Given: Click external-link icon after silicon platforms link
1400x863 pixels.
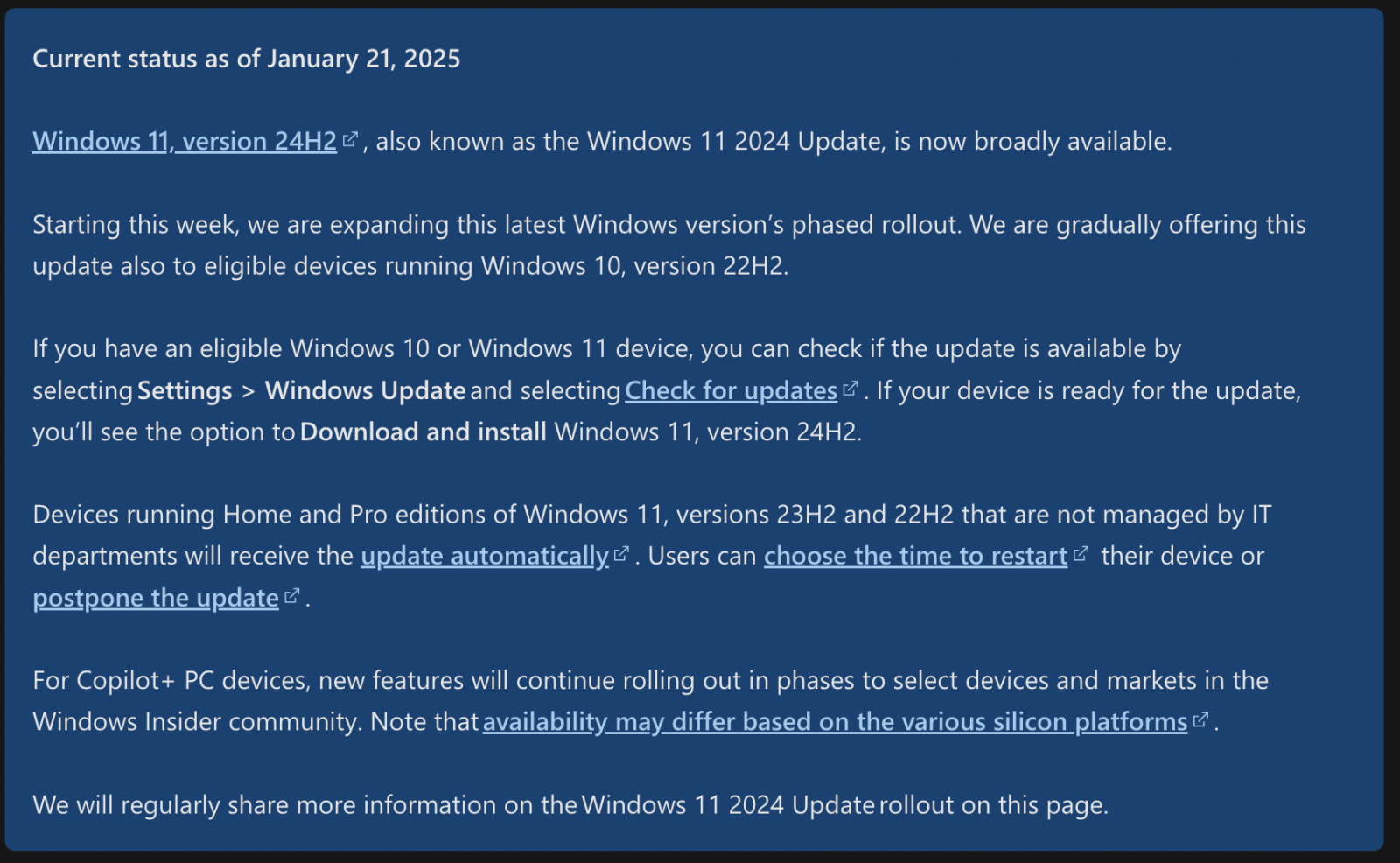Looking at the screenshot, I should [1200, 719].
